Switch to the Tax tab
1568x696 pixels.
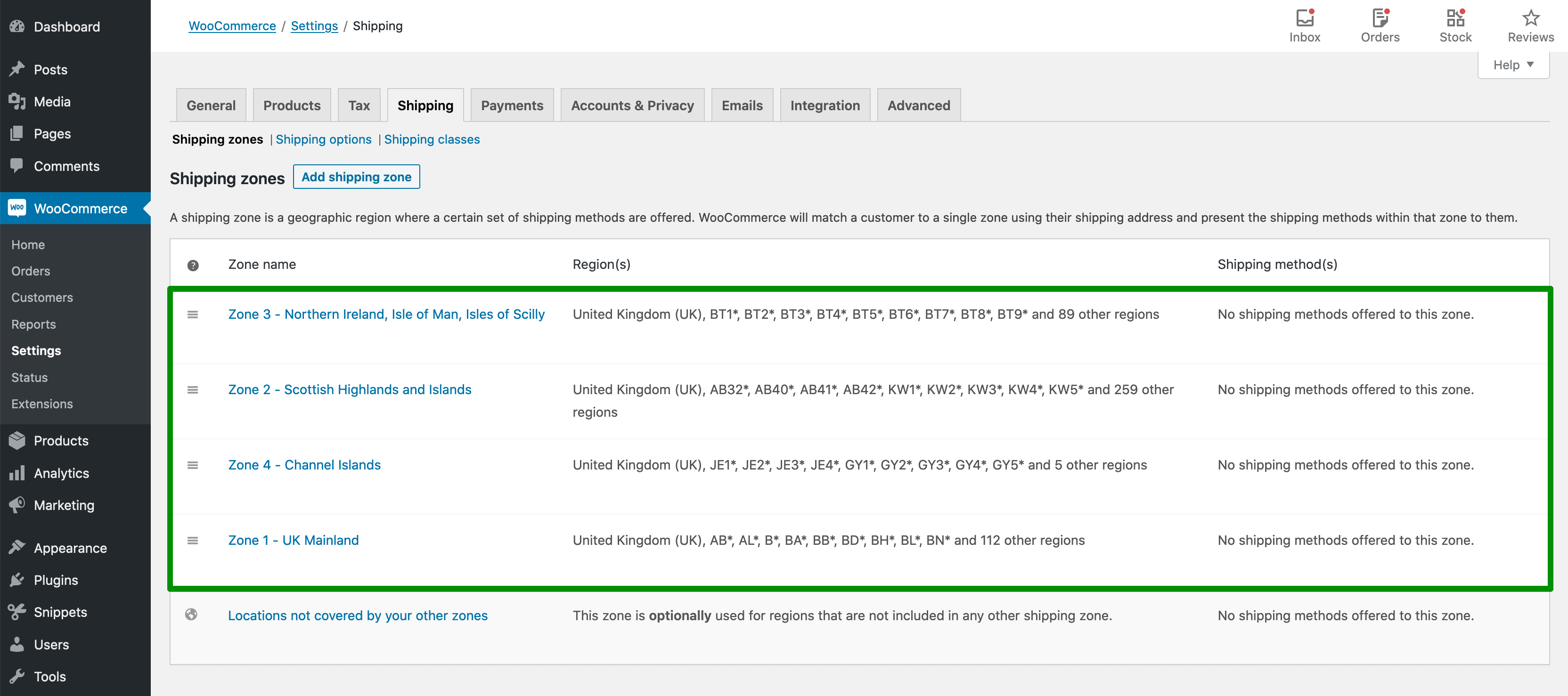[x=359, y=105]
